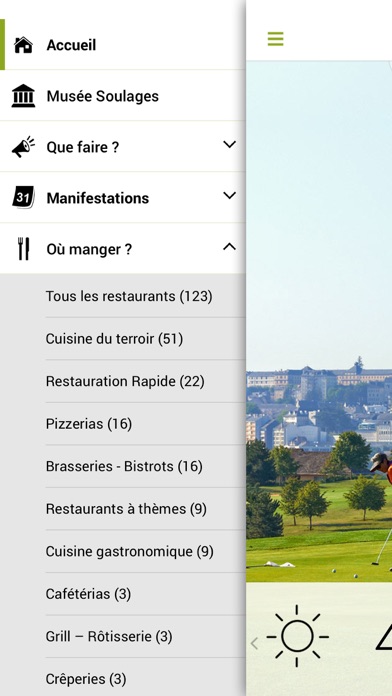
Task: Open the green hamburger menu icon
Action: (x=275, y=39)
